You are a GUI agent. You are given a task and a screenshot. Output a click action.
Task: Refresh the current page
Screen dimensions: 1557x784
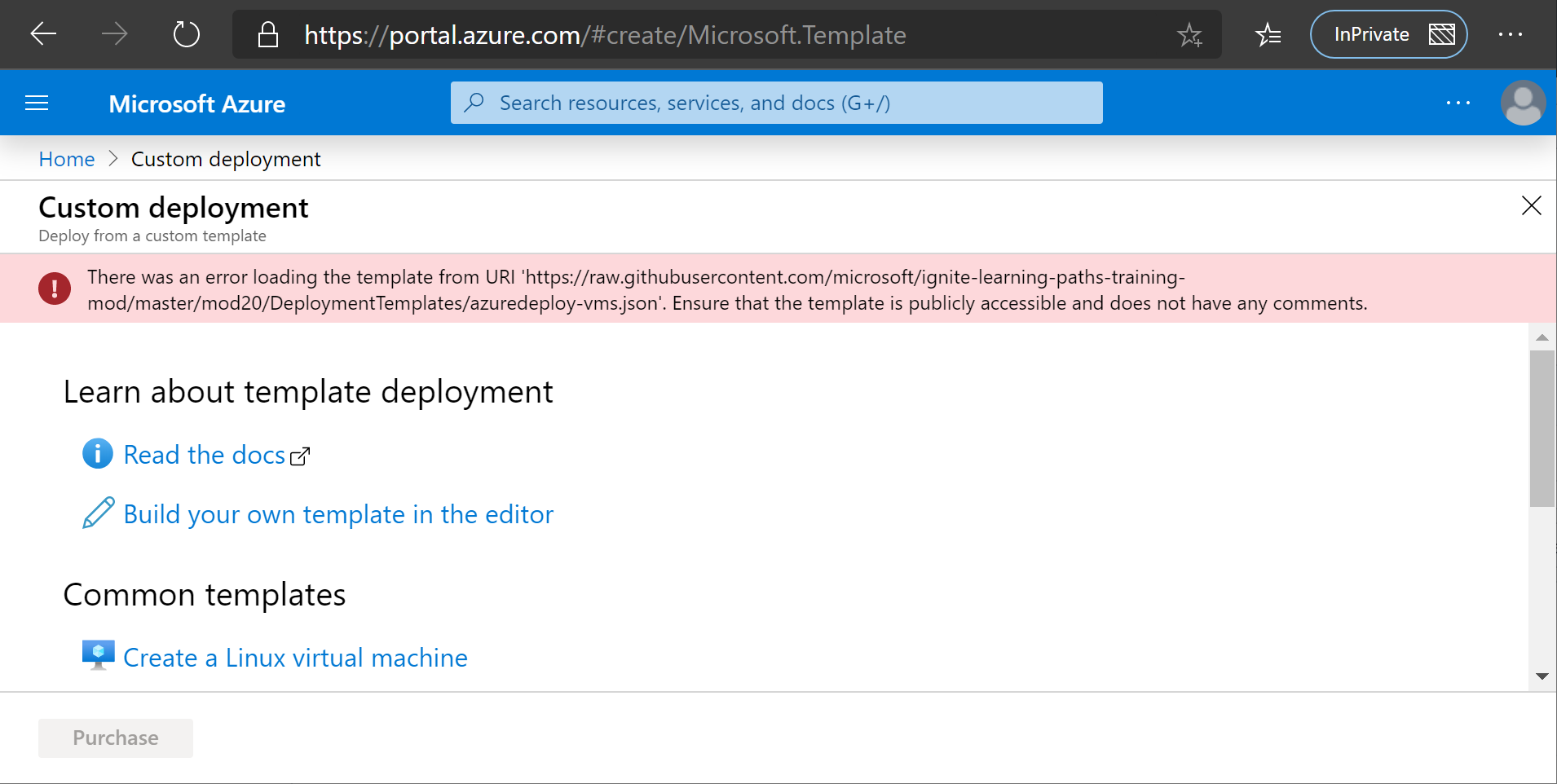tap(186, 34)
